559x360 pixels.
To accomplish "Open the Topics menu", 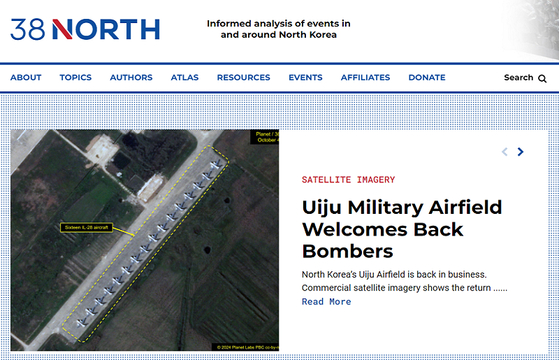I will [x=76, y=77].
